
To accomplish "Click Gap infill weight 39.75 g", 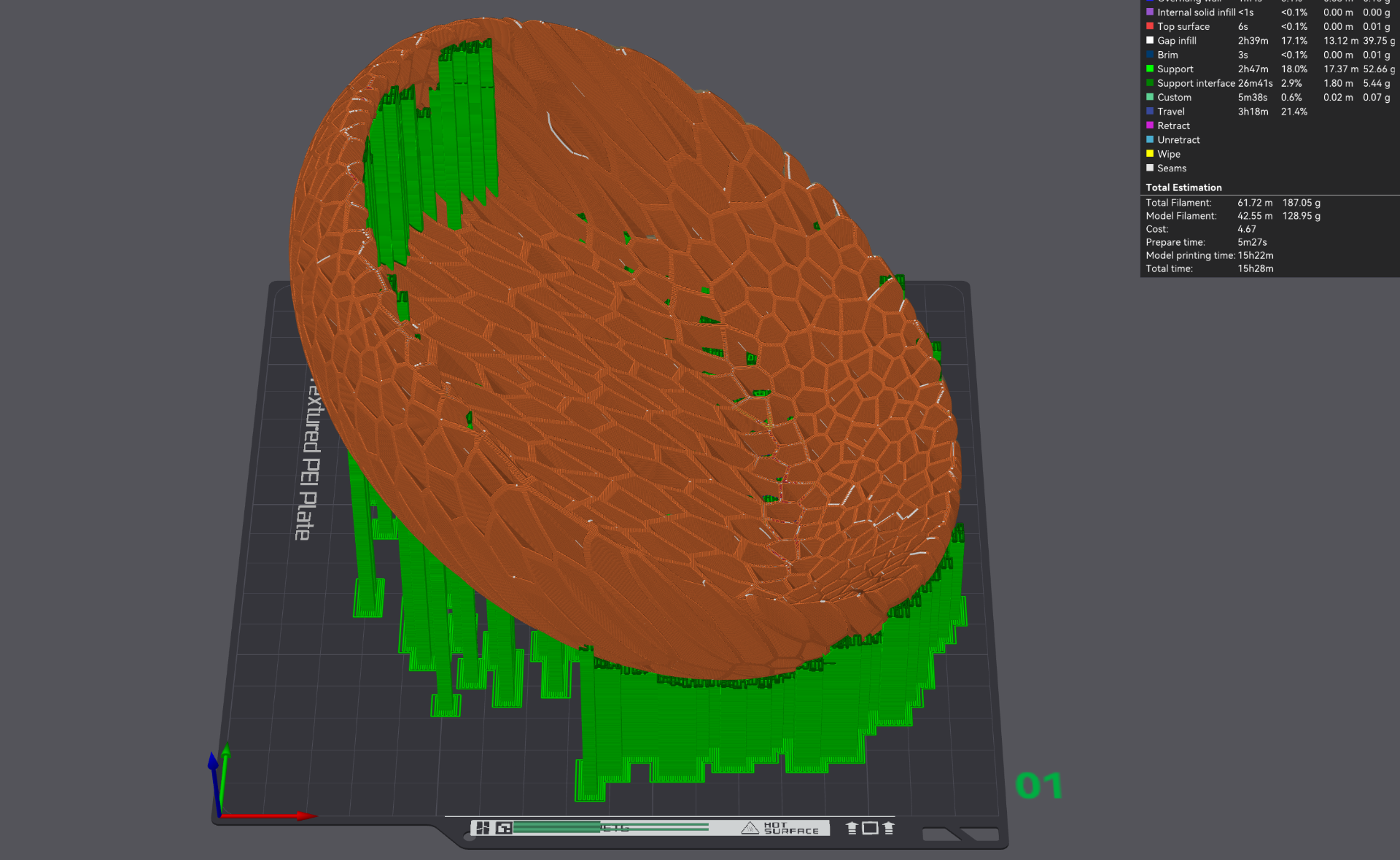I will click(1379, 41).
